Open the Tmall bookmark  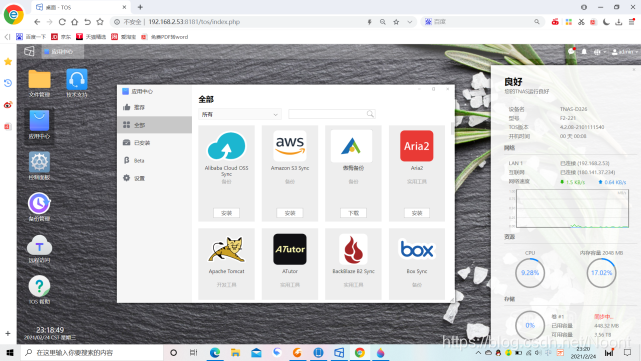[91, 37]
